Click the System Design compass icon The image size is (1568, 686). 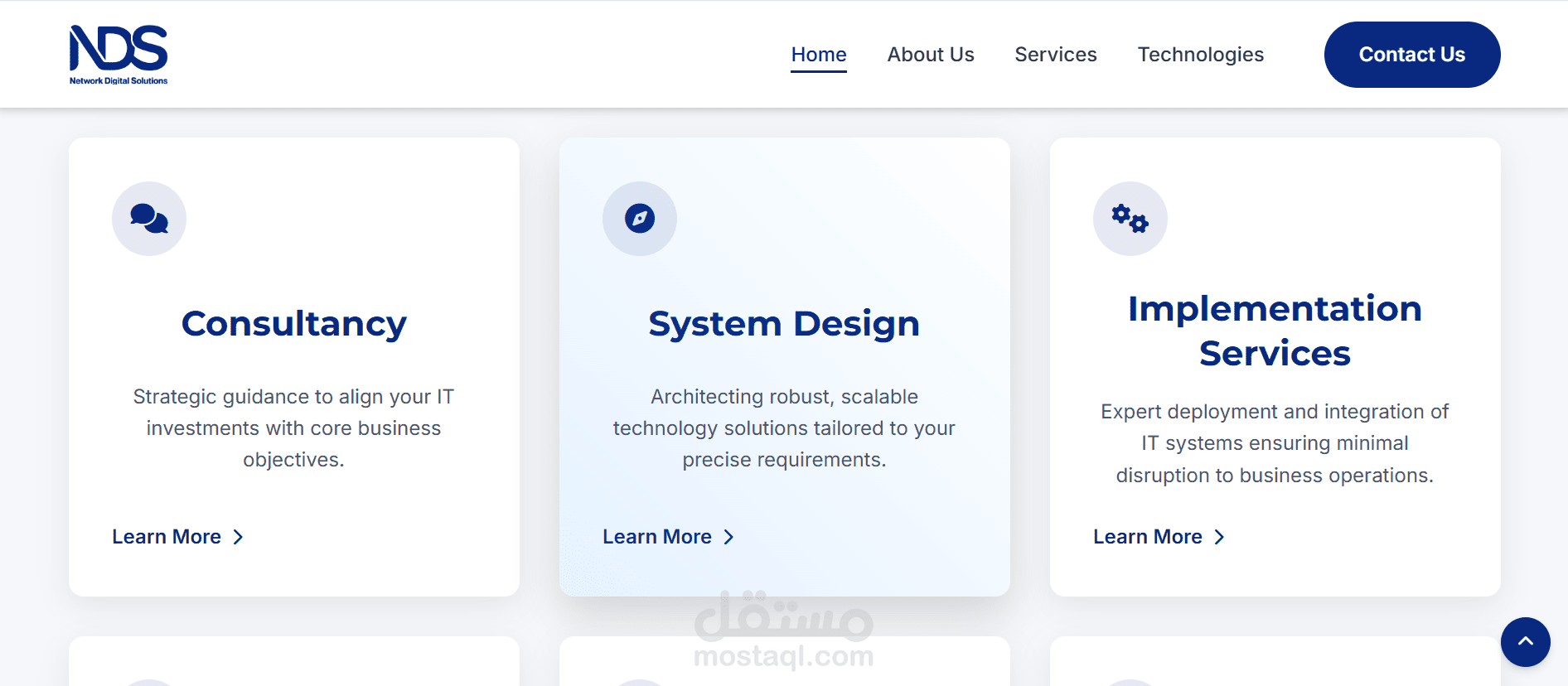640,219
